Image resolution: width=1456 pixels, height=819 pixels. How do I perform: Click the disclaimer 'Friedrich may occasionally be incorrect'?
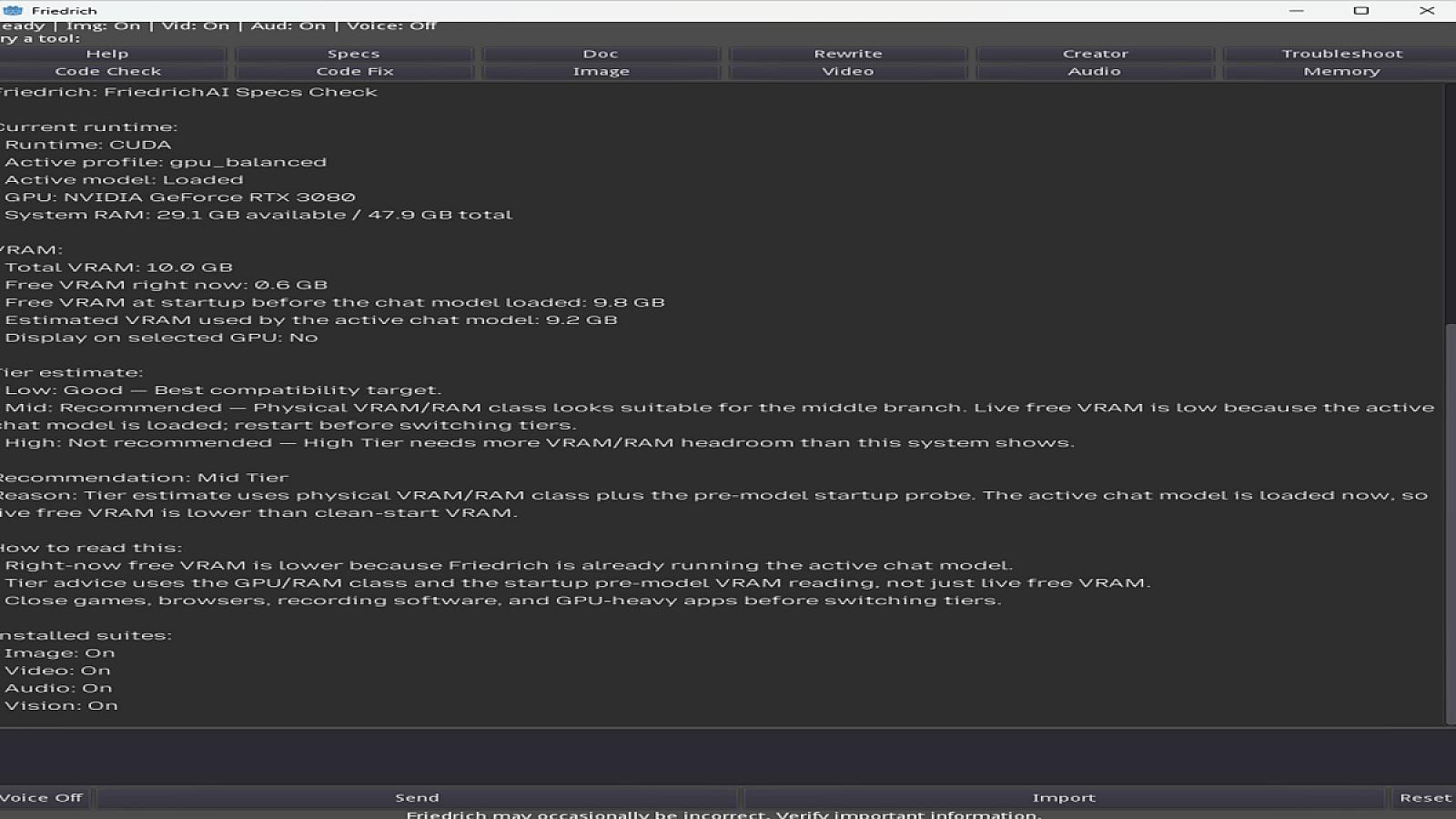point(723,814)
